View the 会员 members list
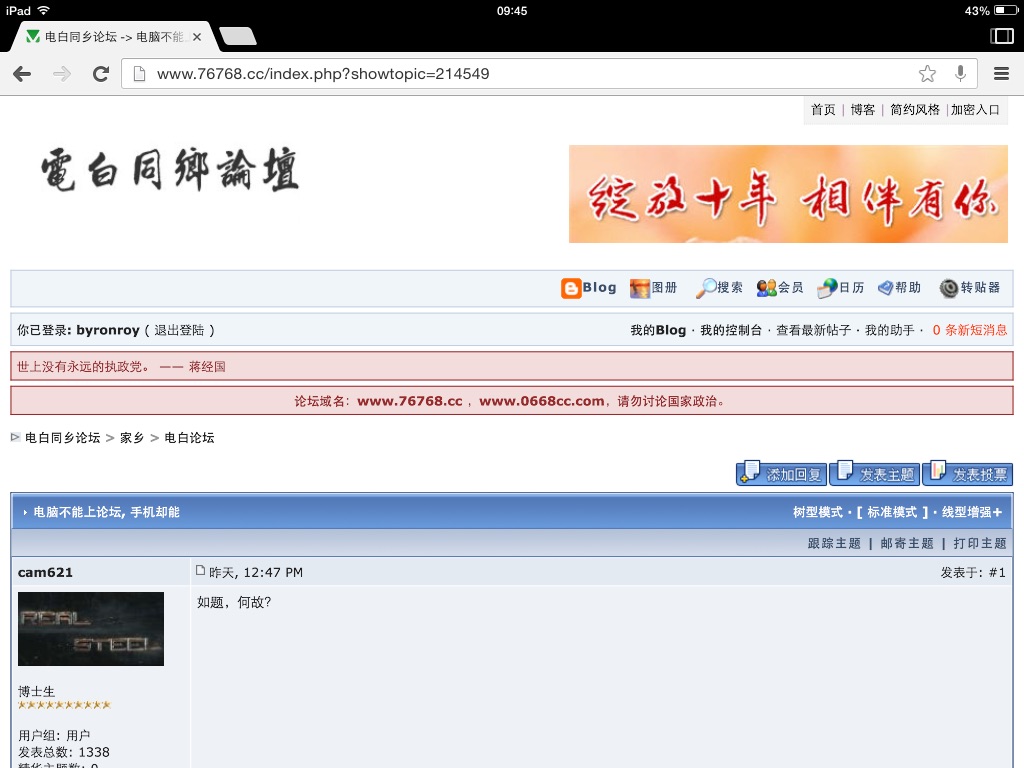The height and width of the screenshot is (768, 1024). click(780, 288)
